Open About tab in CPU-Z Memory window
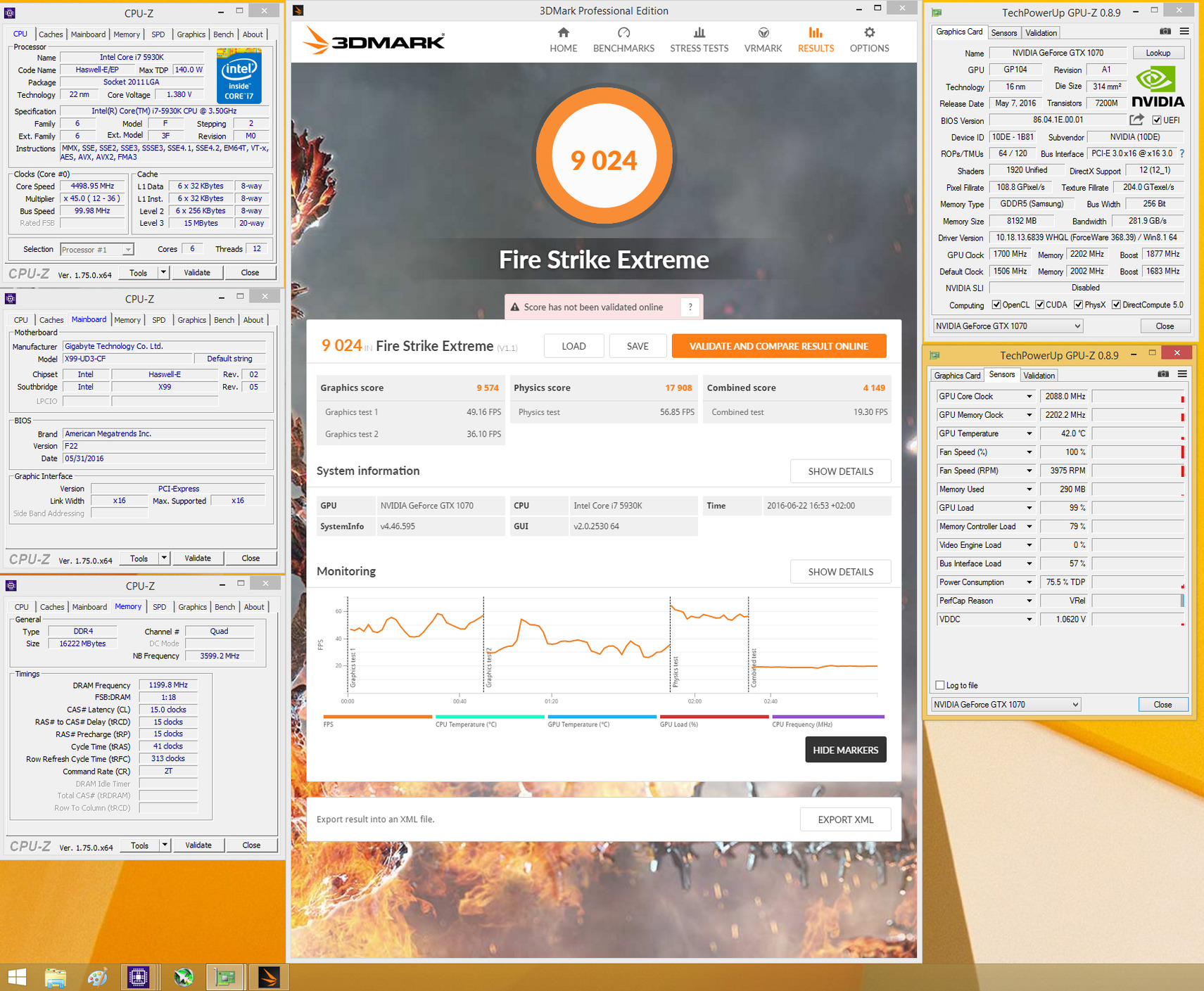This screenshot has height=991, width=1204. 254,607
